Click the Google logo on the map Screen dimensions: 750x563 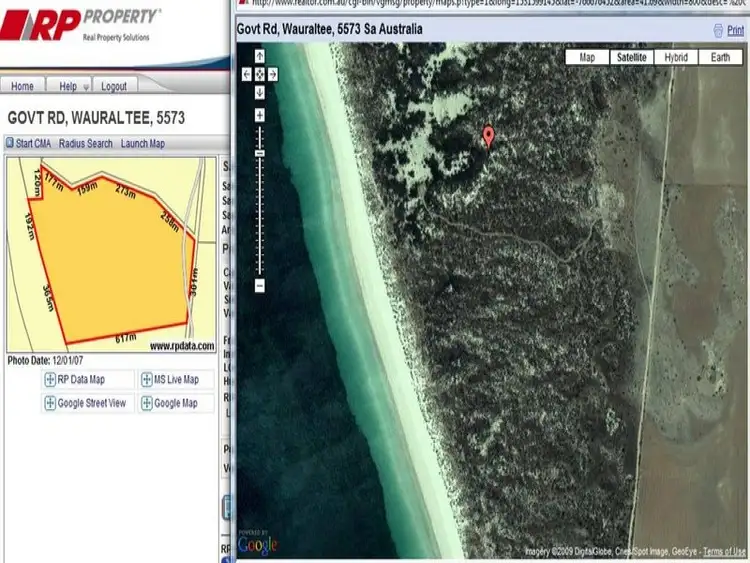(257, 544)
